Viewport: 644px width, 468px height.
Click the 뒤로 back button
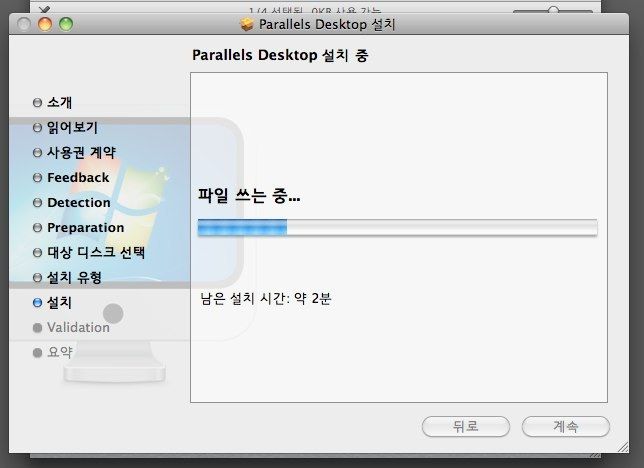[x=466, y=427]
